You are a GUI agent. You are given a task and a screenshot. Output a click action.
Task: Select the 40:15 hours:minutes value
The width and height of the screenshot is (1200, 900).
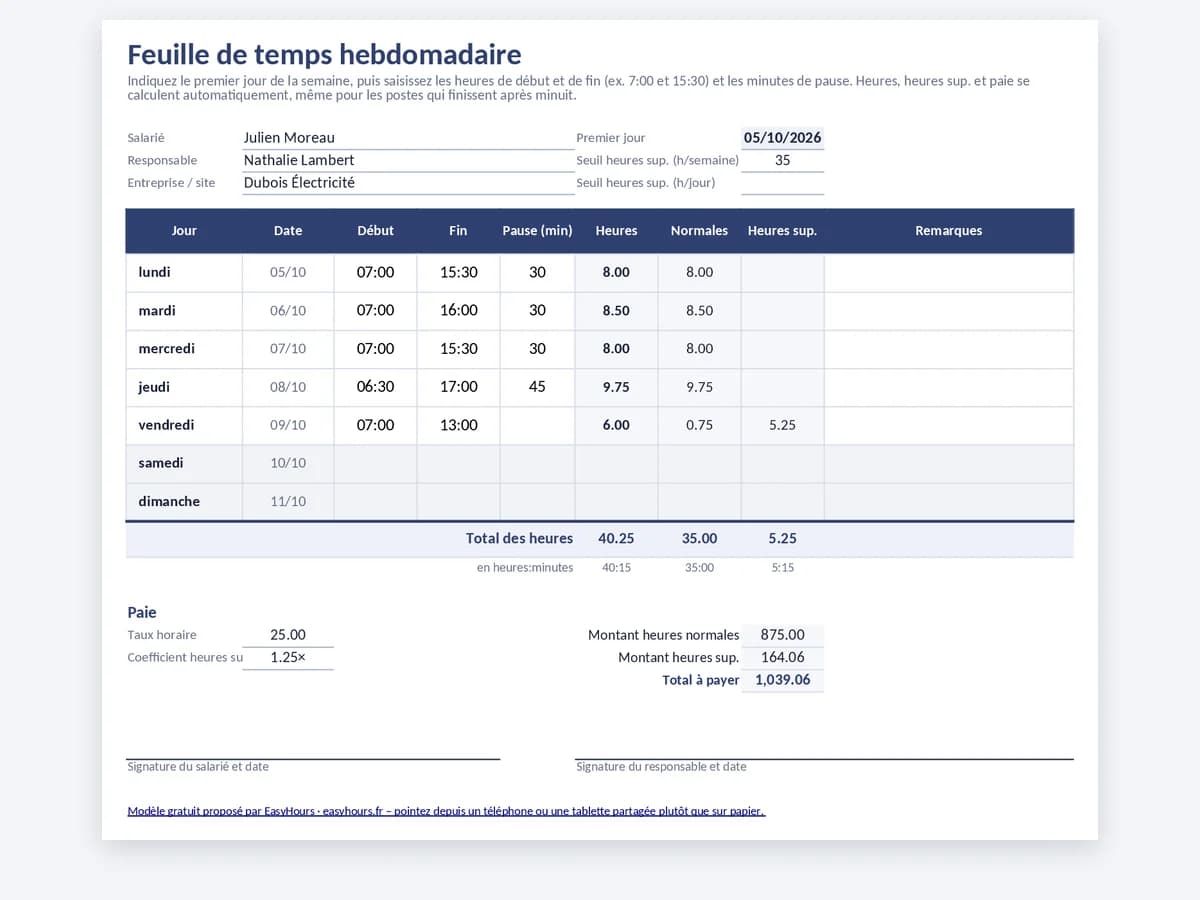coord(616,568)
